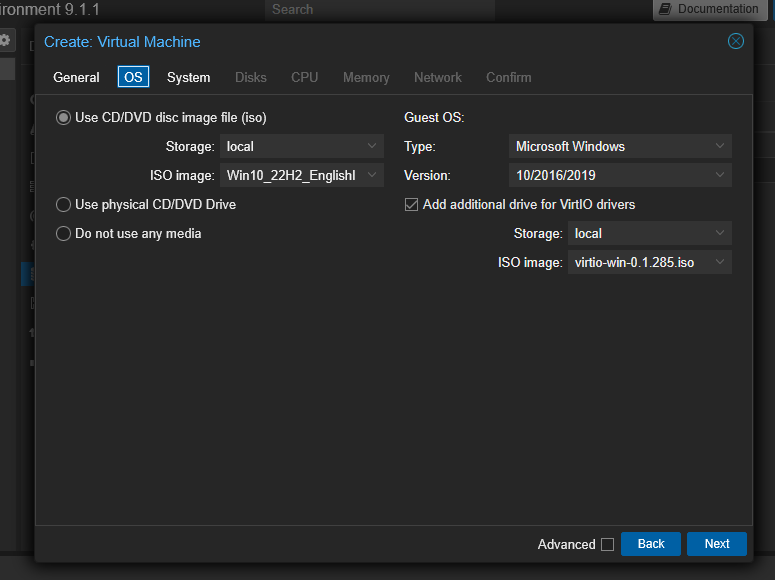Close the Create Virtual Machine dialog
The image size is (775, 580).
click(x=735, y=41)
